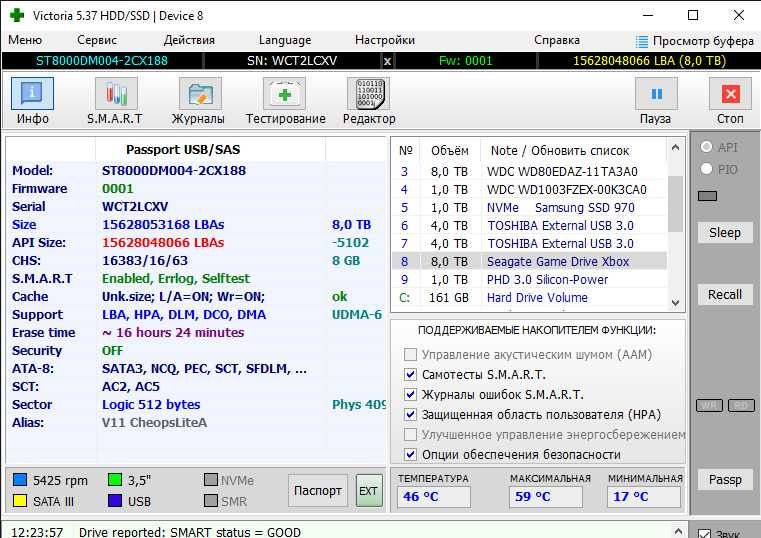The height and width of the screenshot is (538, 761).
Task: Click the МИНИМАЛЬНАЯ 17 °C field
Action: 644,497
